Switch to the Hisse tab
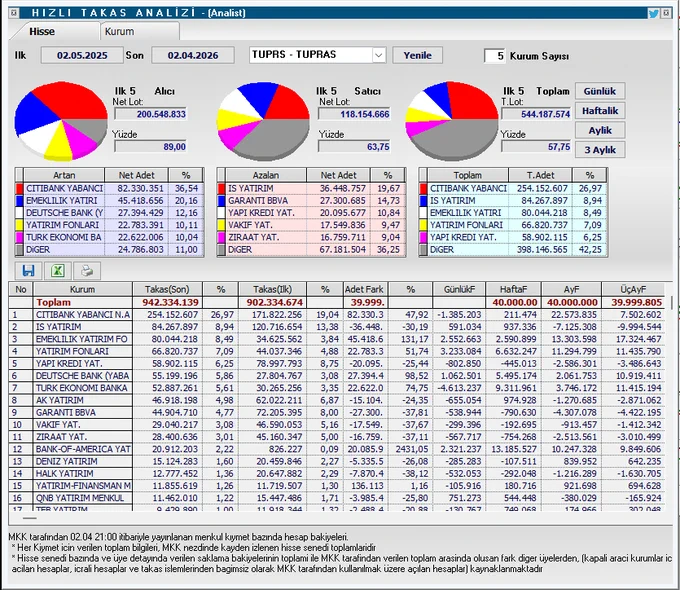This screenshot has width=680, height=590. click(42, 31)
